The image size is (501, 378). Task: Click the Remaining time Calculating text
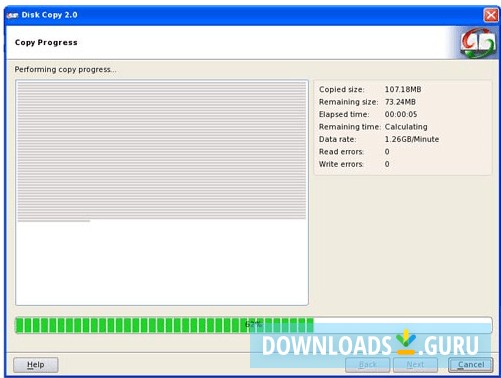point(406,127)
